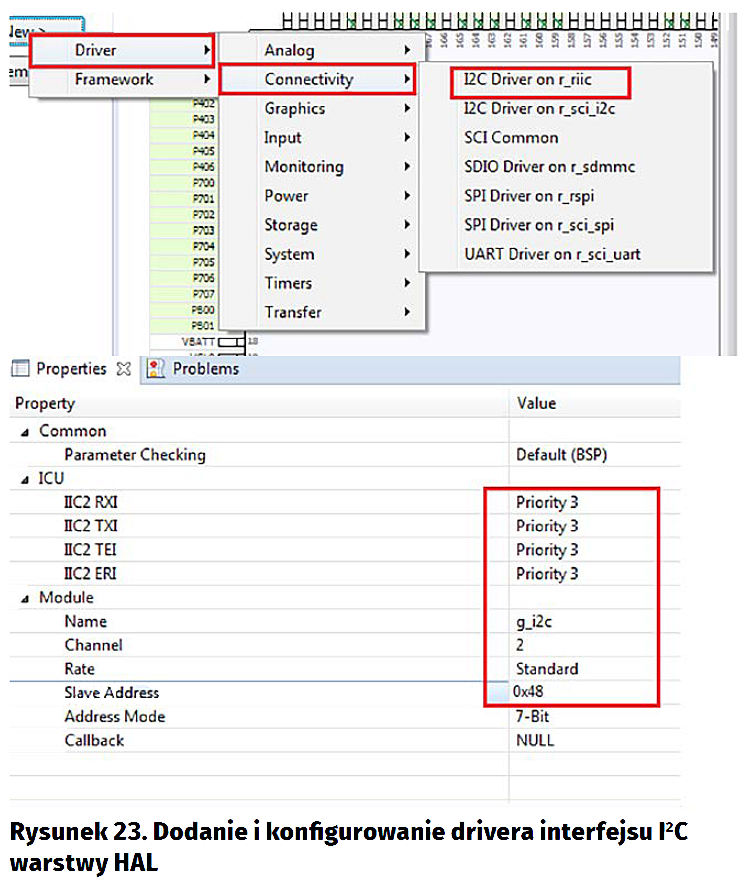
Task: Switch to the Problems tab
Action: point(205,369)
